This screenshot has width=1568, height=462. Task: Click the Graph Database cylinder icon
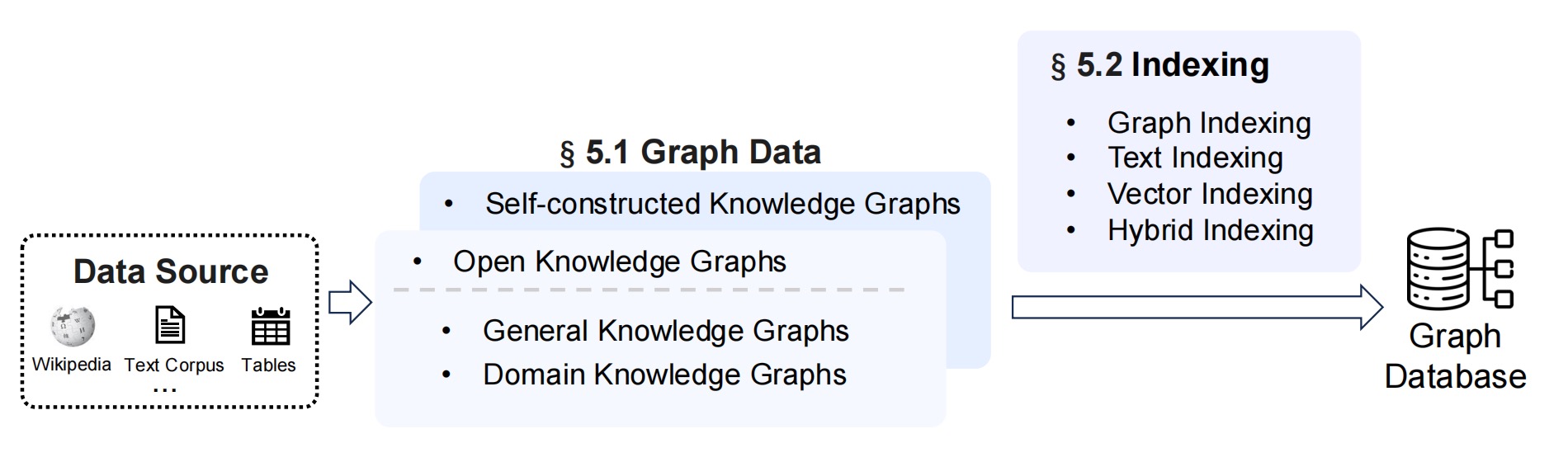click(1438, 271)
